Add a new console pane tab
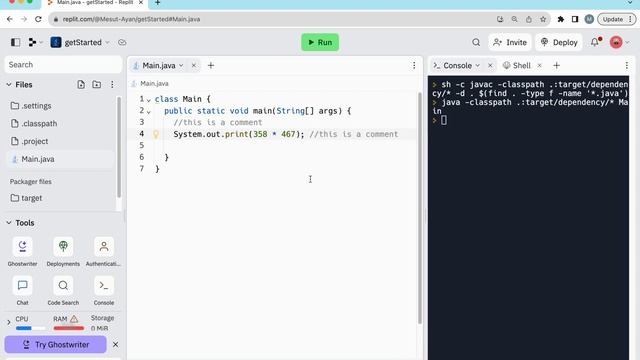This screenshot has width=640, height=360. 556,65
